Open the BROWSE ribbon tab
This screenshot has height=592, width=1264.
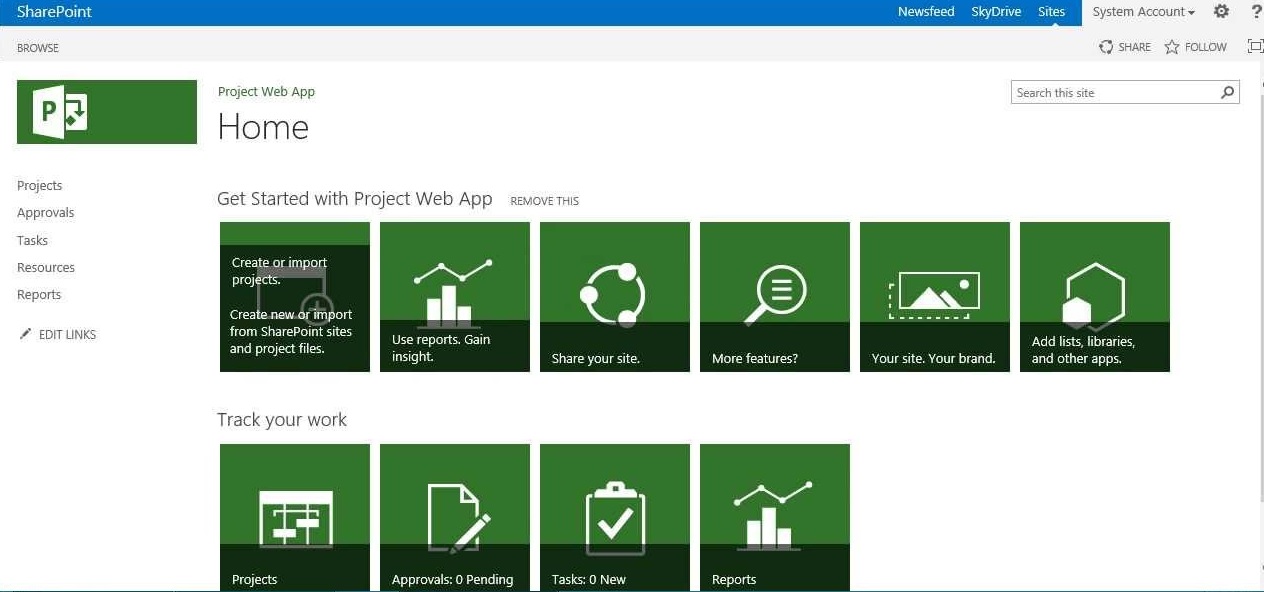[x=38, y=48]
